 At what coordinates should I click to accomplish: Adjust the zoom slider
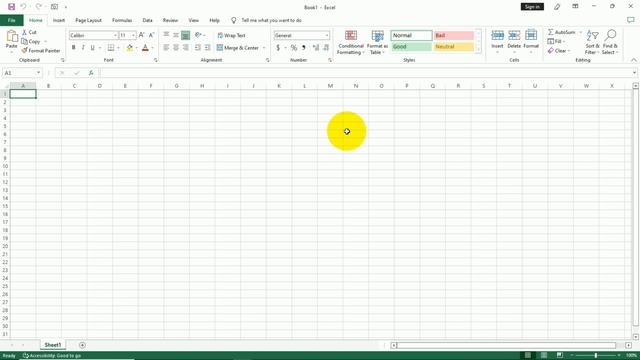click(x=596, y=356)
